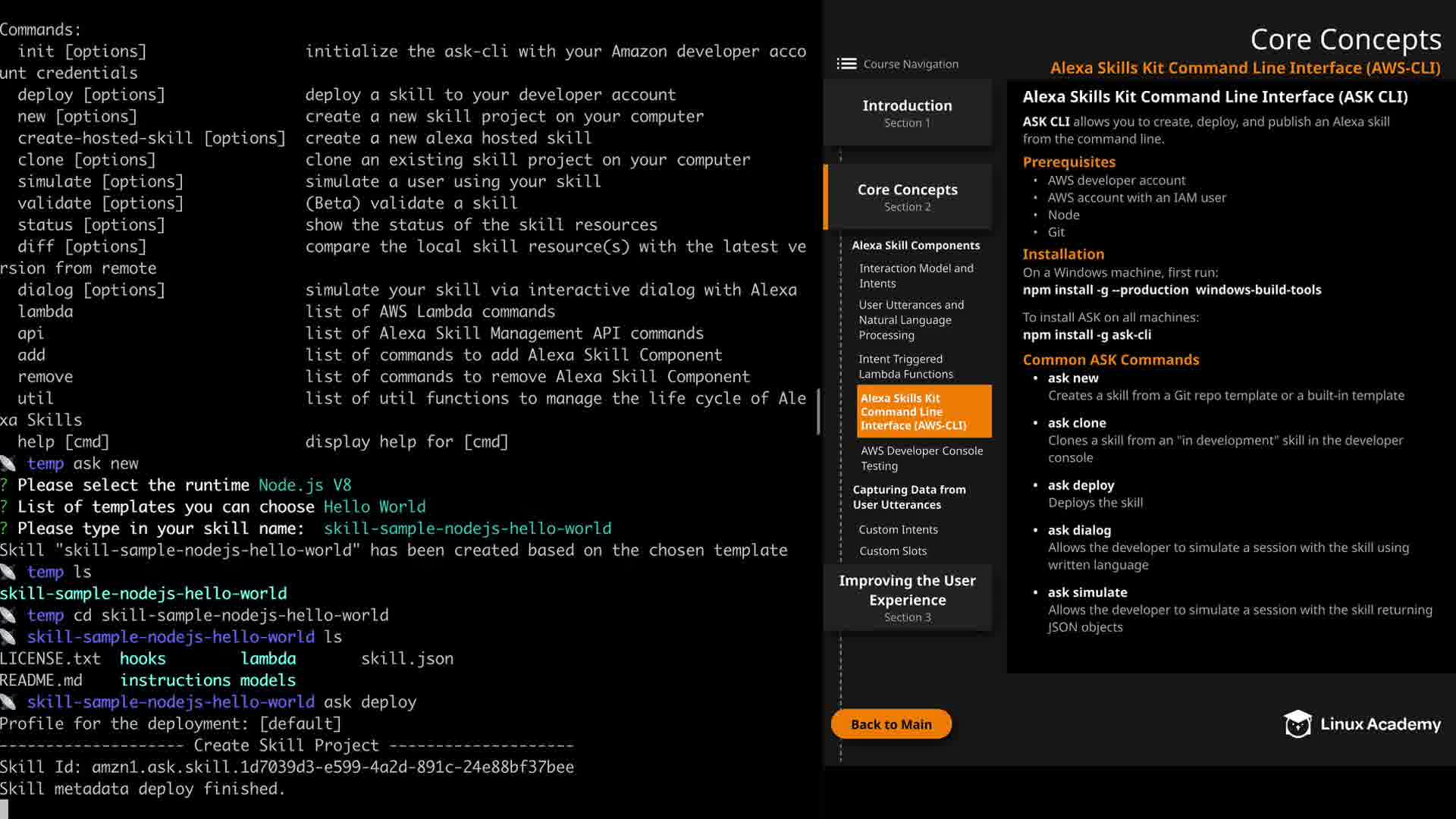Click the Course Navigation label
Image resolution: width=1456 pixels, height=819 pixels.
click(x=911, y=64)
